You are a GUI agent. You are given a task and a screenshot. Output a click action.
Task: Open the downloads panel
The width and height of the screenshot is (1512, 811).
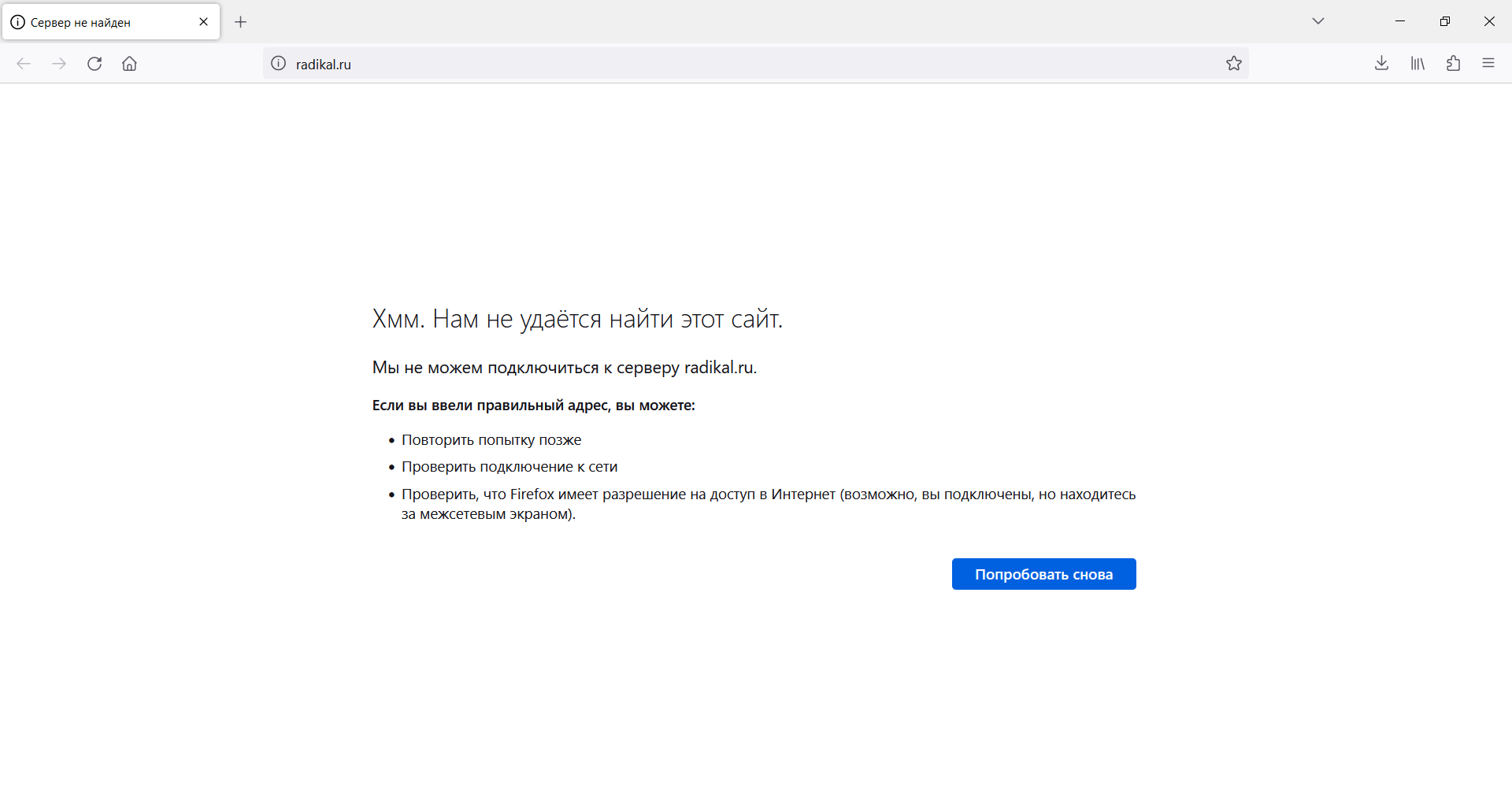click(x=1381, y=64)
